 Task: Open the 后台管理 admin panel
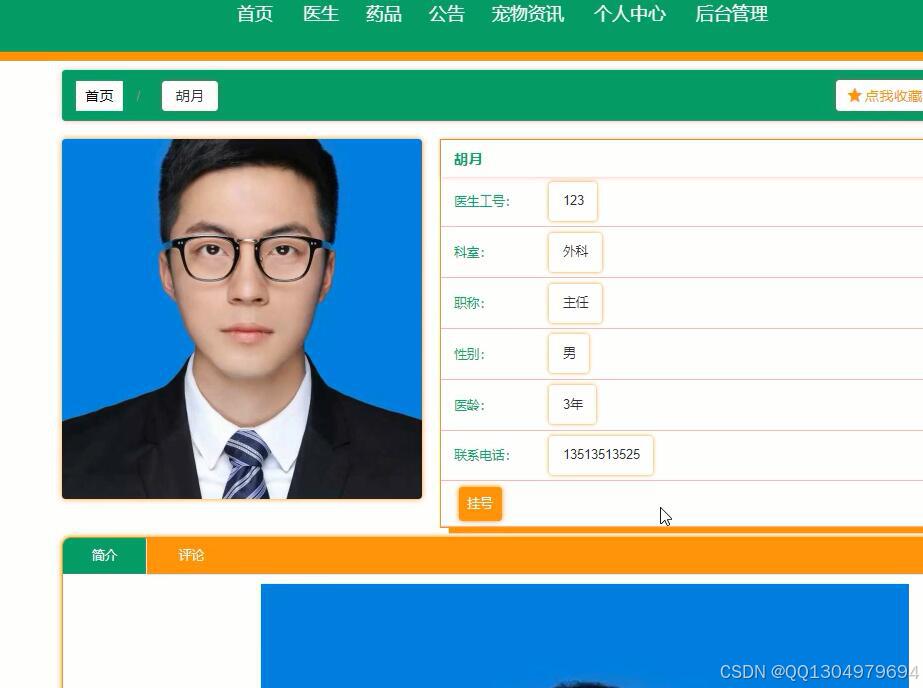pos(730,14)
